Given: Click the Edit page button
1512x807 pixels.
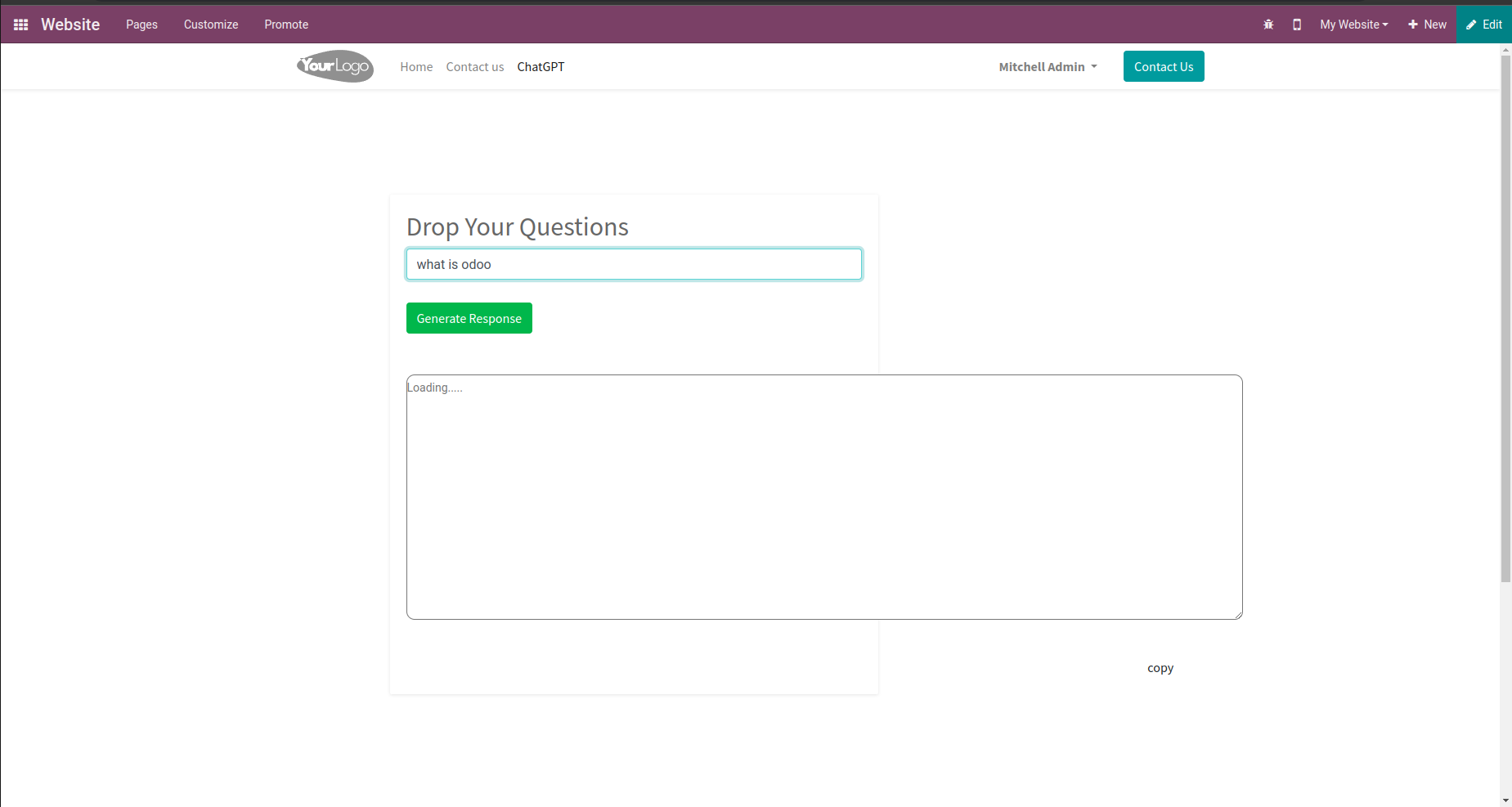Looking at the screenshot, I should pos(1484,25).
